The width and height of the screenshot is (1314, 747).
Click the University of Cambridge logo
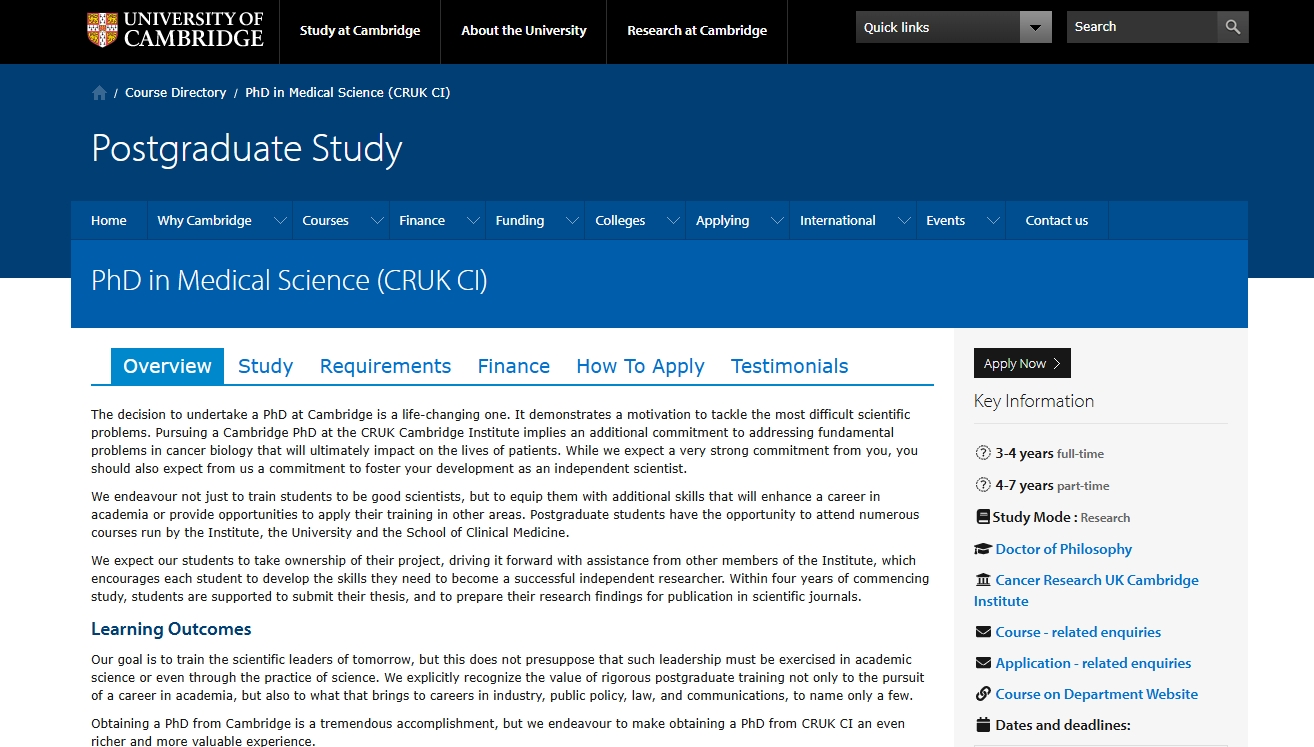(175, 30)
